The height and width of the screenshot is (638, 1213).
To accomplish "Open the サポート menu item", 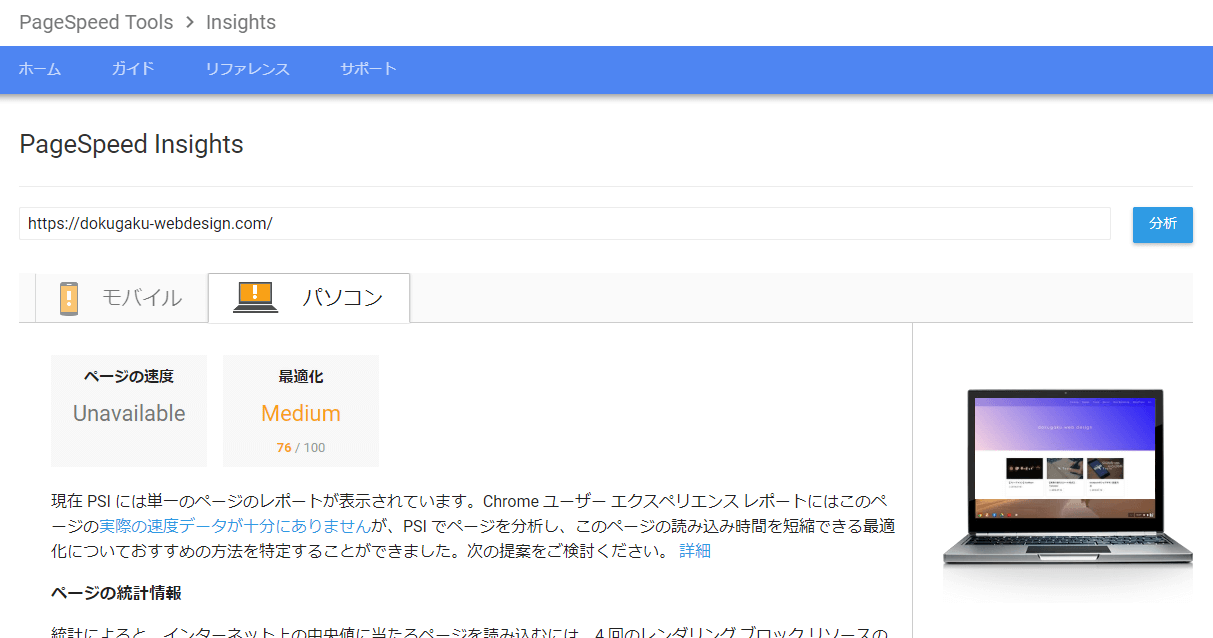I will 368,69.
